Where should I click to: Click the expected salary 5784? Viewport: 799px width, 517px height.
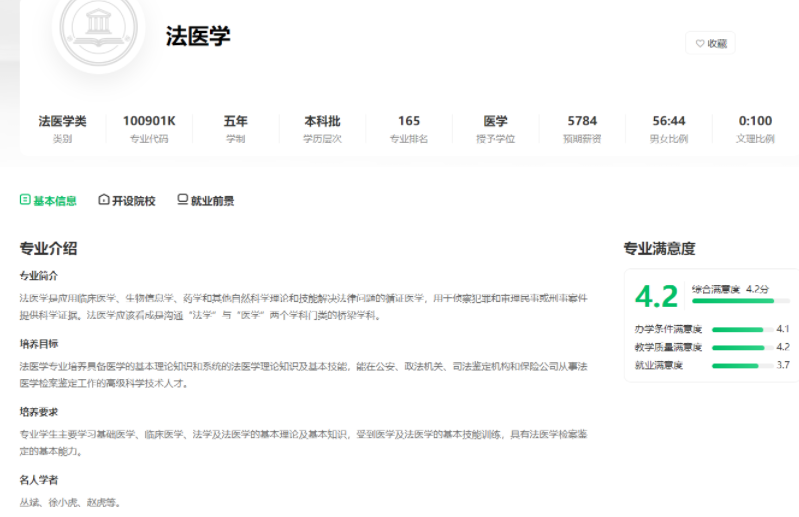click(x=582, y=121)
